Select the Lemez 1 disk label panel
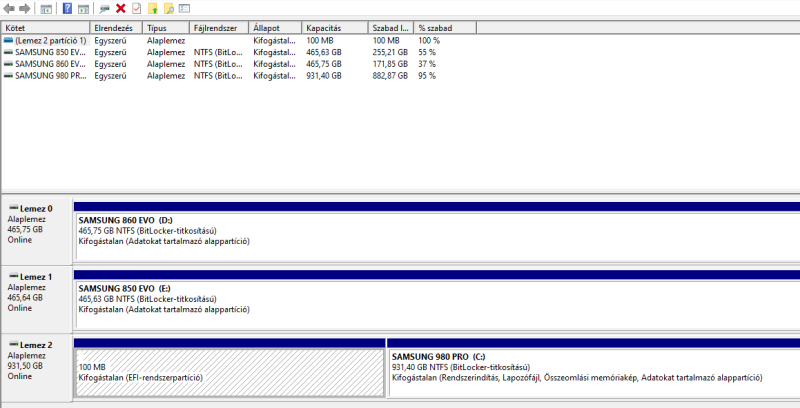The image size is (800, 408). 37,299
